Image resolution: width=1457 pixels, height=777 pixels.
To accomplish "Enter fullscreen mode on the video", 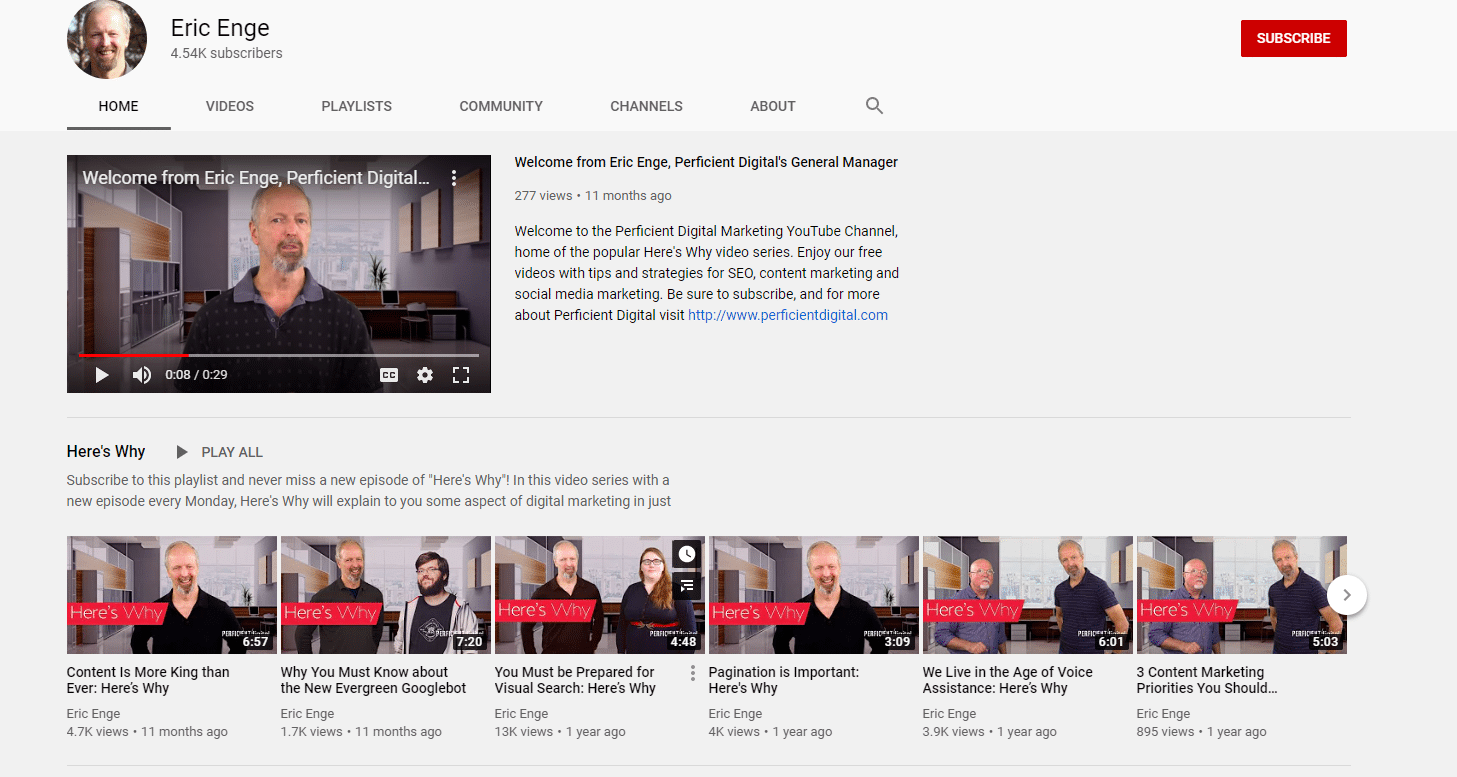I will [x=461, y=375].
